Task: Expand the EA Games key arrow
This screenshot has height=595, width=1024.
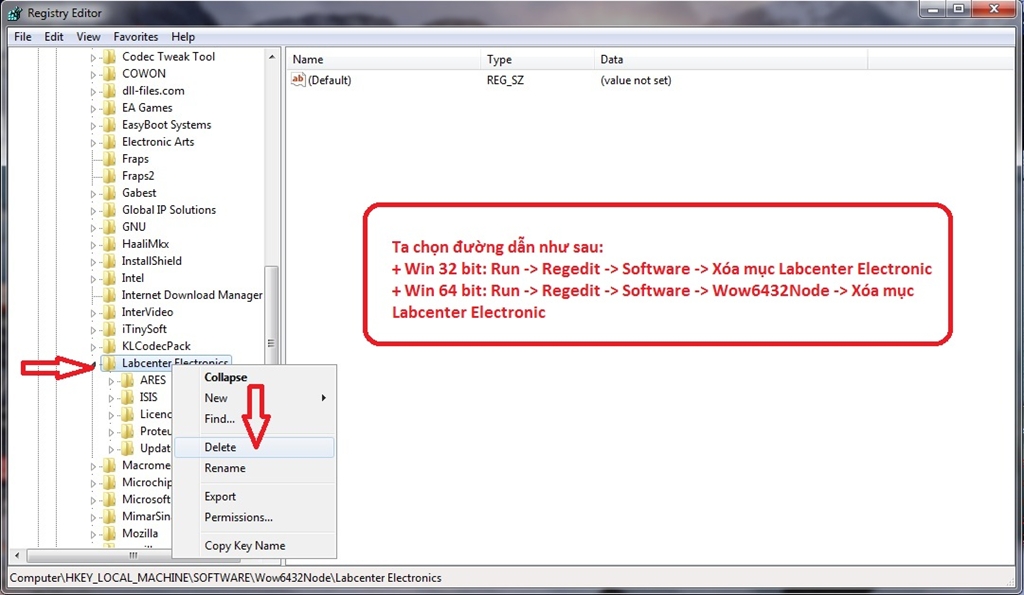Action: [94, 108]
